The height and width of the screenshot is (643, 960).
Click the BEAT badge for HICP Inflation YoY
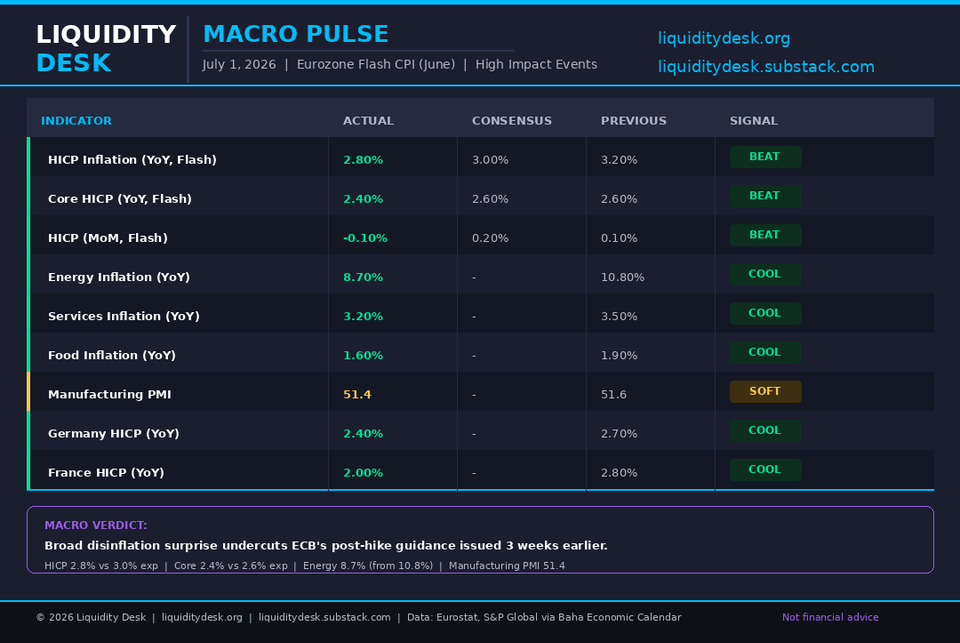tap(765, 157)
